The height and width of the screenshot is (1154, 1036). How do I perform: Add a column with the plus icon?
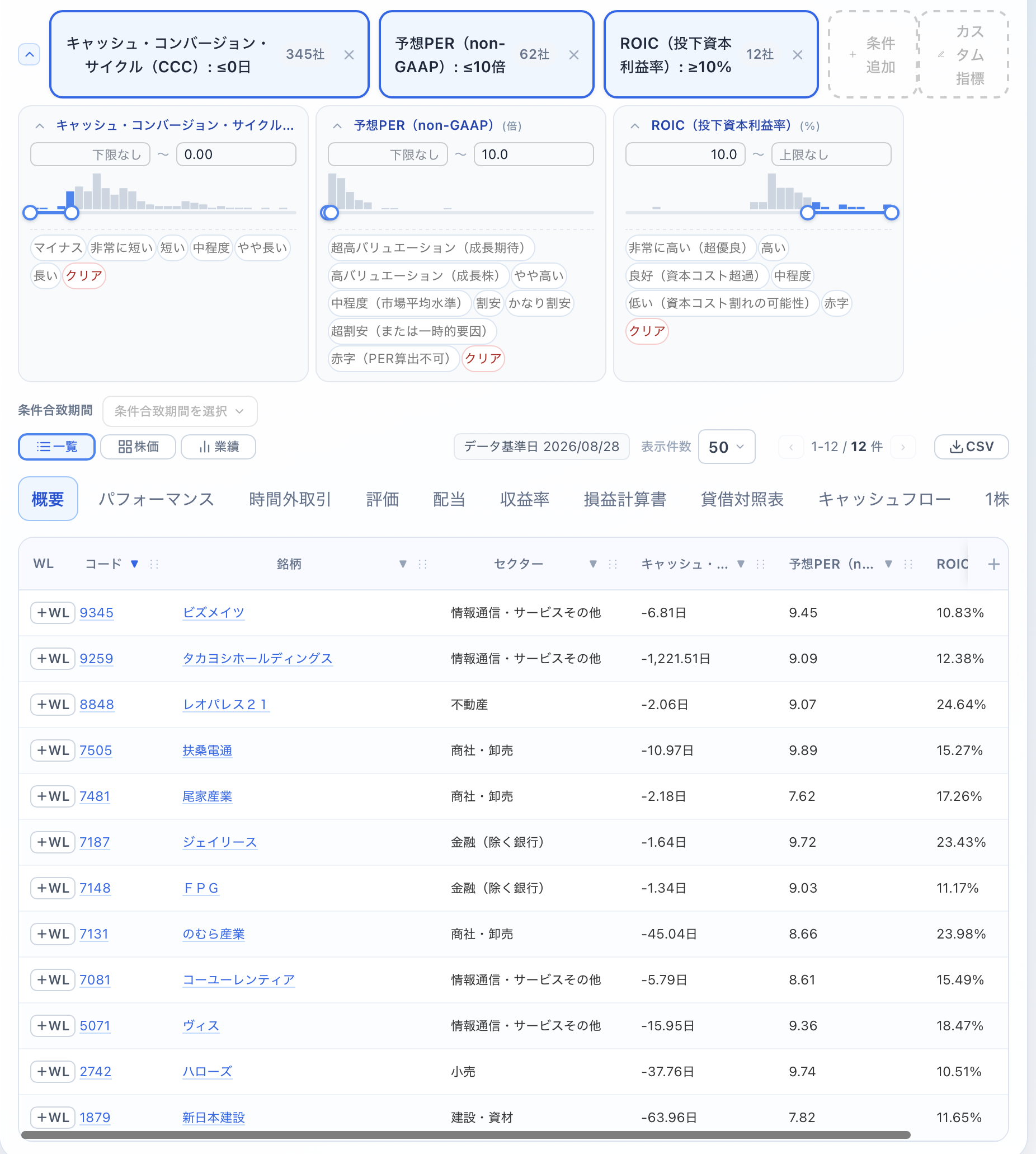(994, 564)
